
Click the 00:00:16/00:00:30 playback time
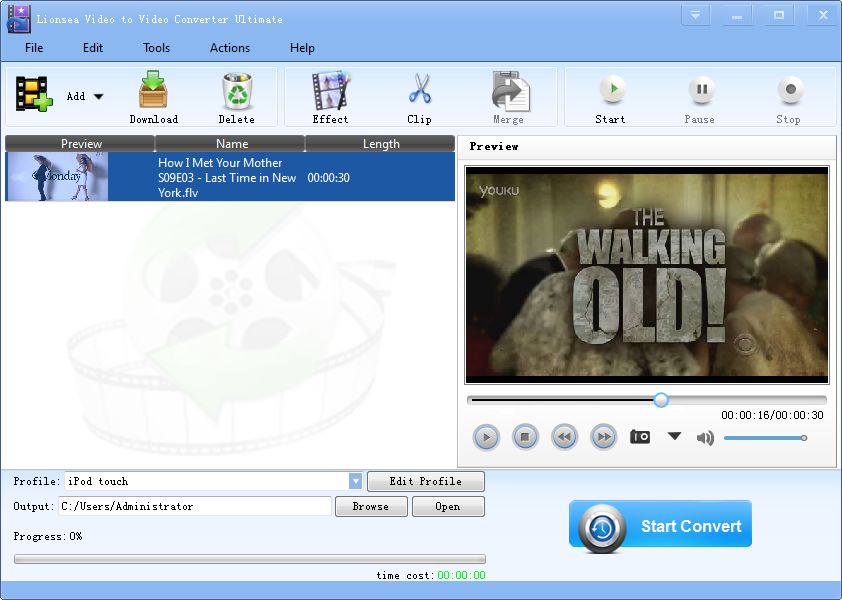pos(772,415)
